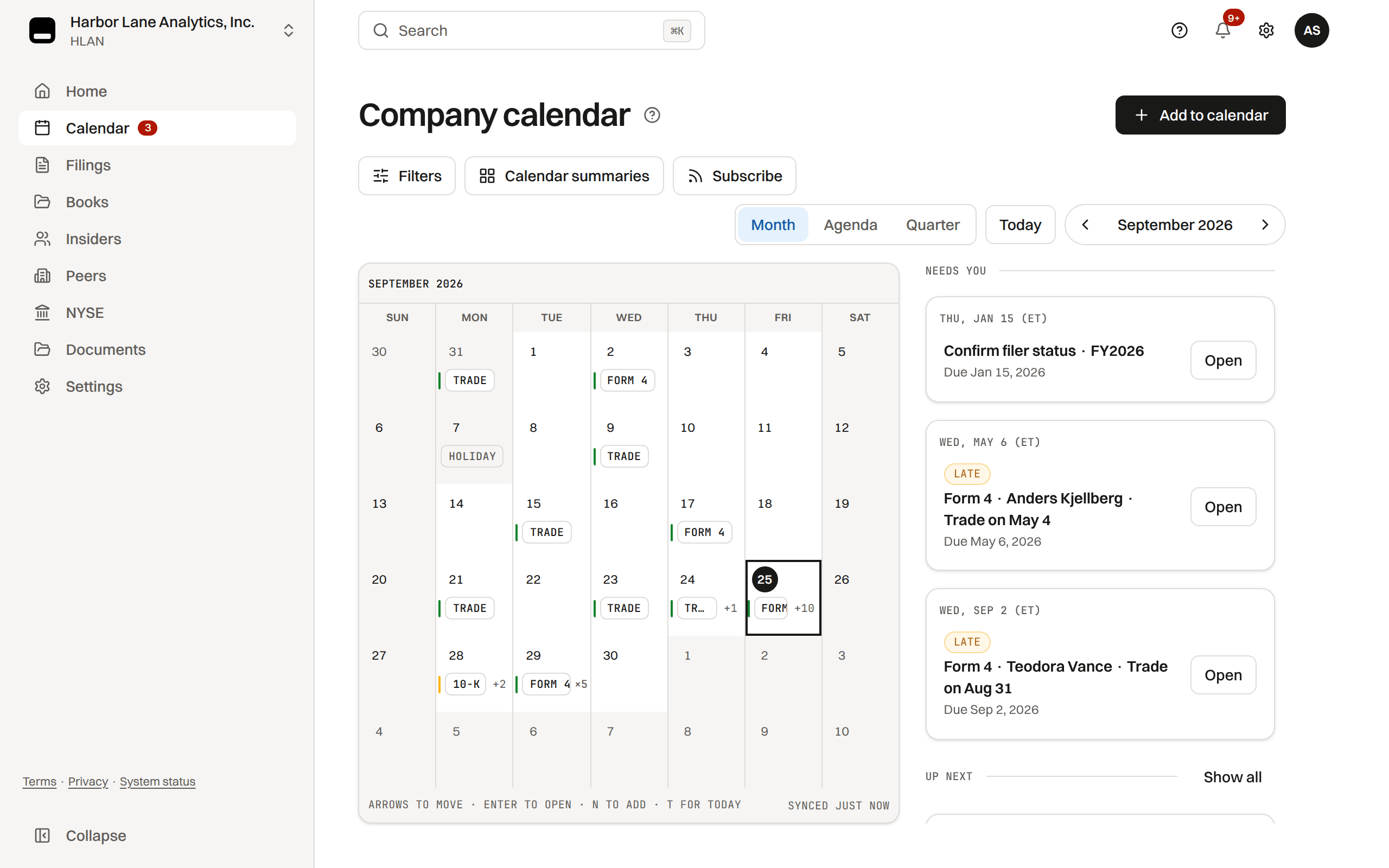Switch to Agenda view

(x=850, y=225)
